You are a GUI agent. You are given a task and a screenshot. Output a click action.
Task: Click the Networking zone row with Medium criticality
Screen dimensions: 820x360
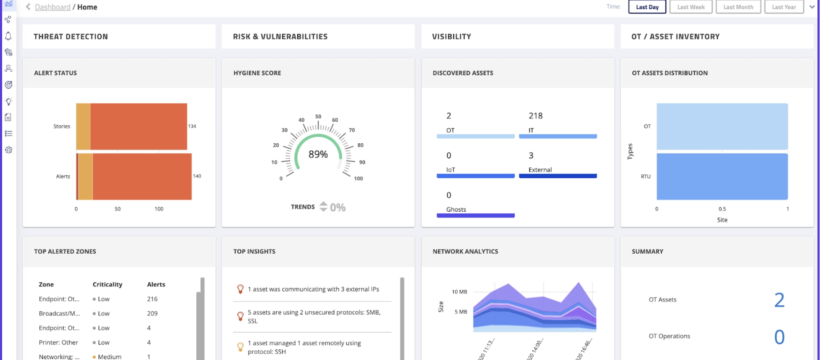point(102,356)
